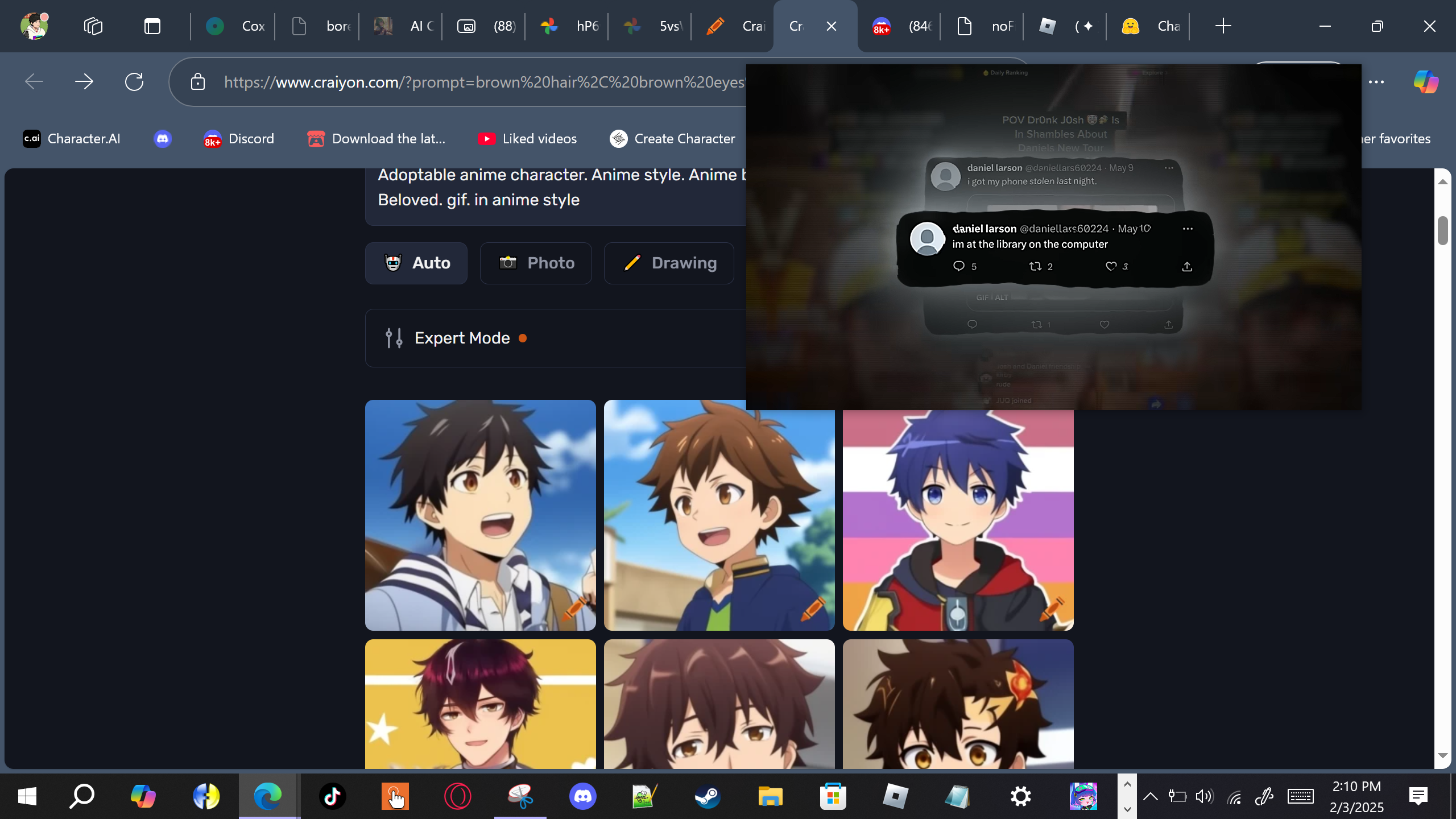Open the Copilot sidebar icon in Edge
The height and width of the screenshot is (819, 1456).
pyautogui.click(x=1426, y=82)
